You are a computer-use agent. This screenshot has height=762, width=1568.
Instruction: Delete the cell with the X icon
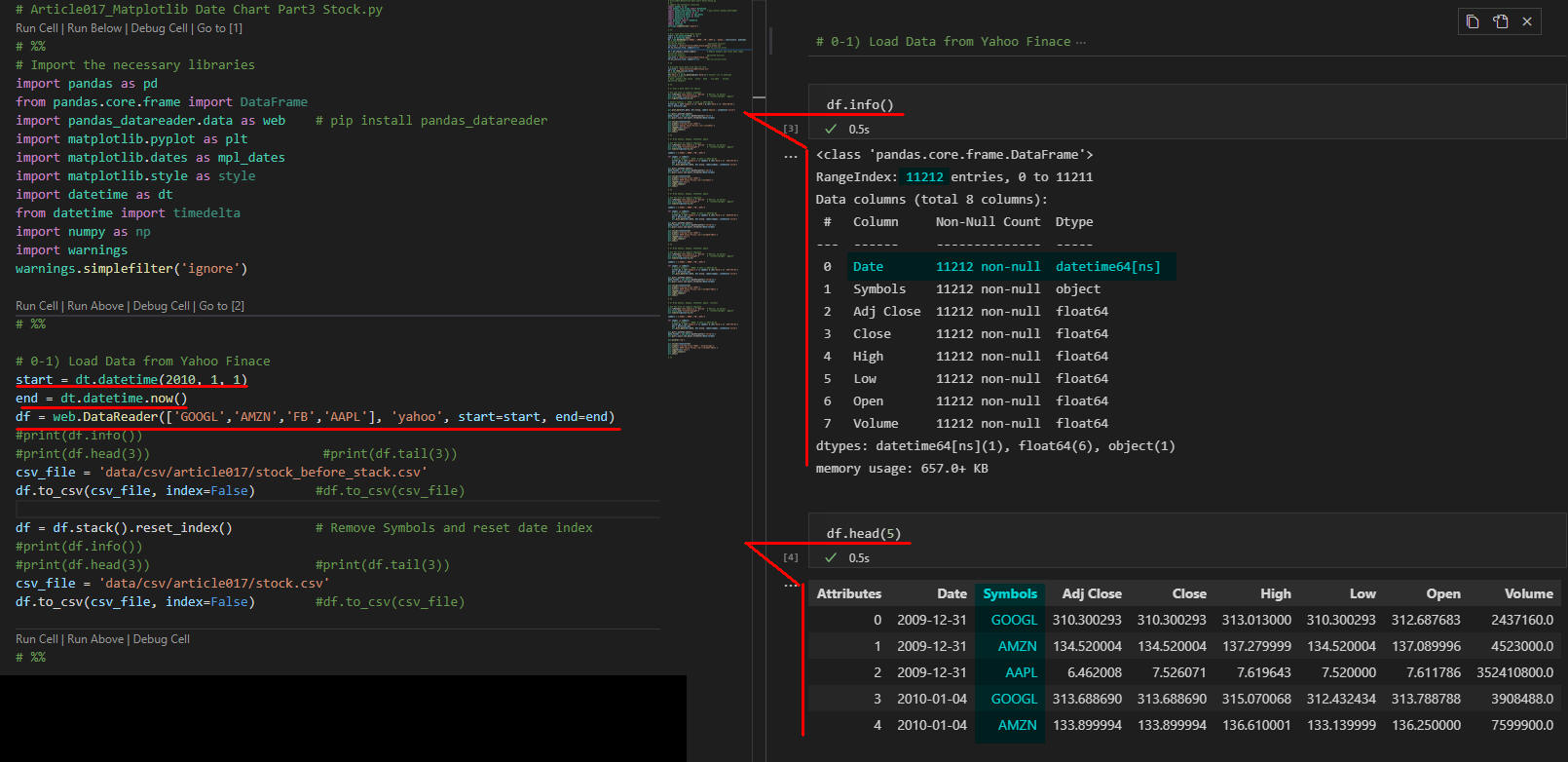(1527, 21)
